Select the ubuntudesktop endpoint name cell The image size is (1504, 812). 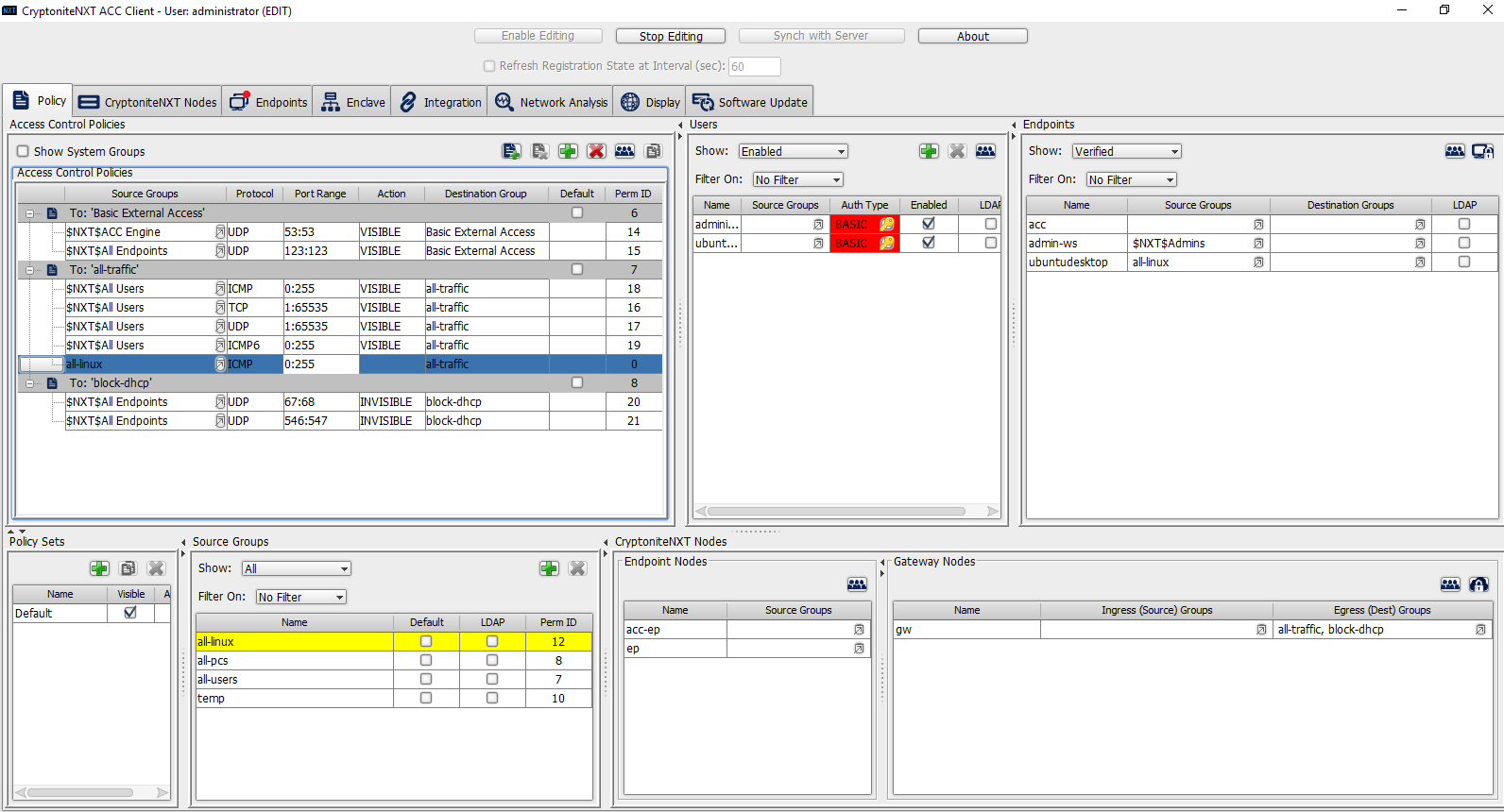[x=1077, y=262]
